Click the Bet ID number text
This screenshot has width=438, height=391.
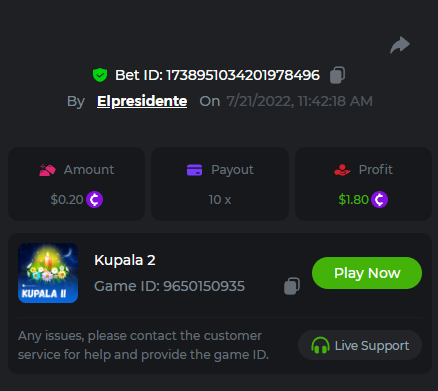(243, 75)
